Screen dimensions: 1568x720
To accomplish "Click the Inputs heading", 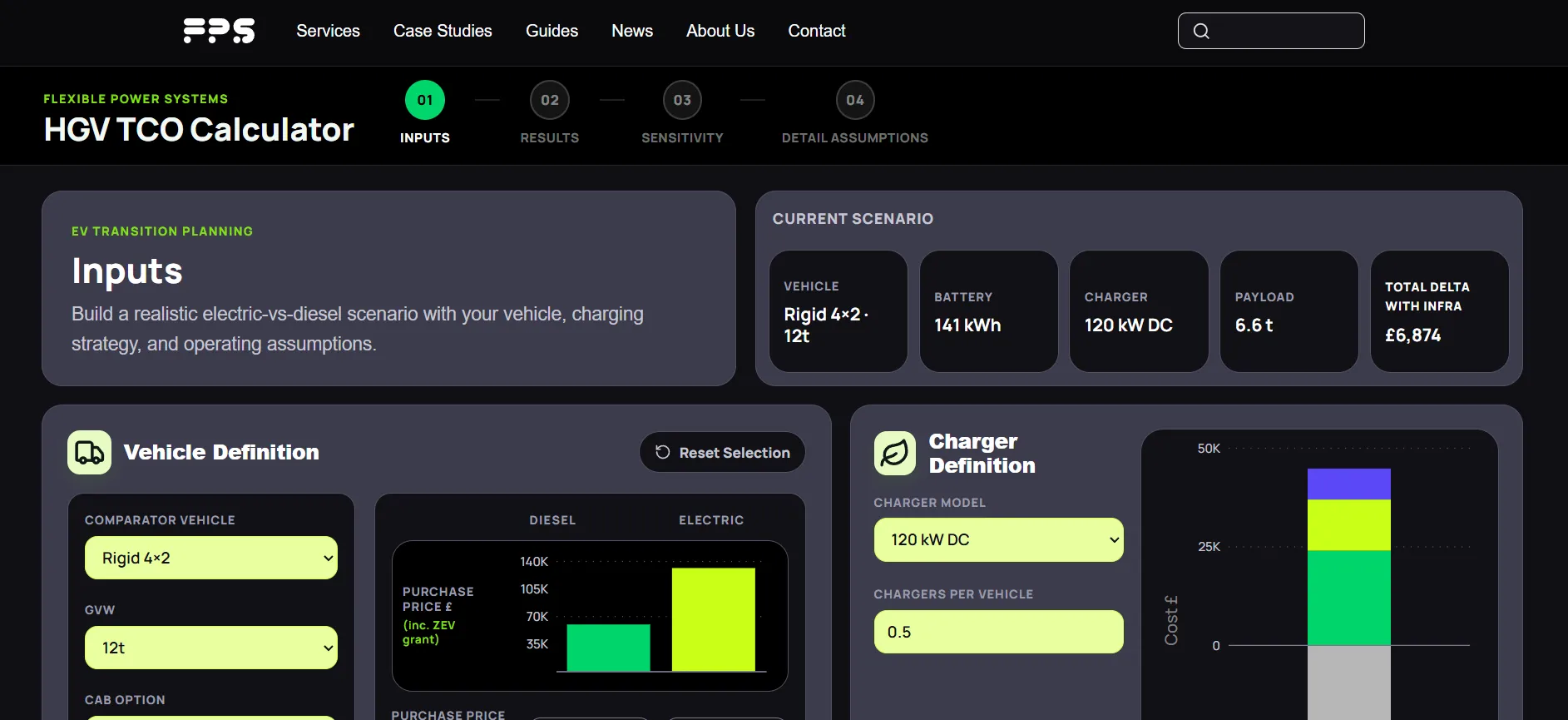I will pyautogui.click(x=126, y=271).
